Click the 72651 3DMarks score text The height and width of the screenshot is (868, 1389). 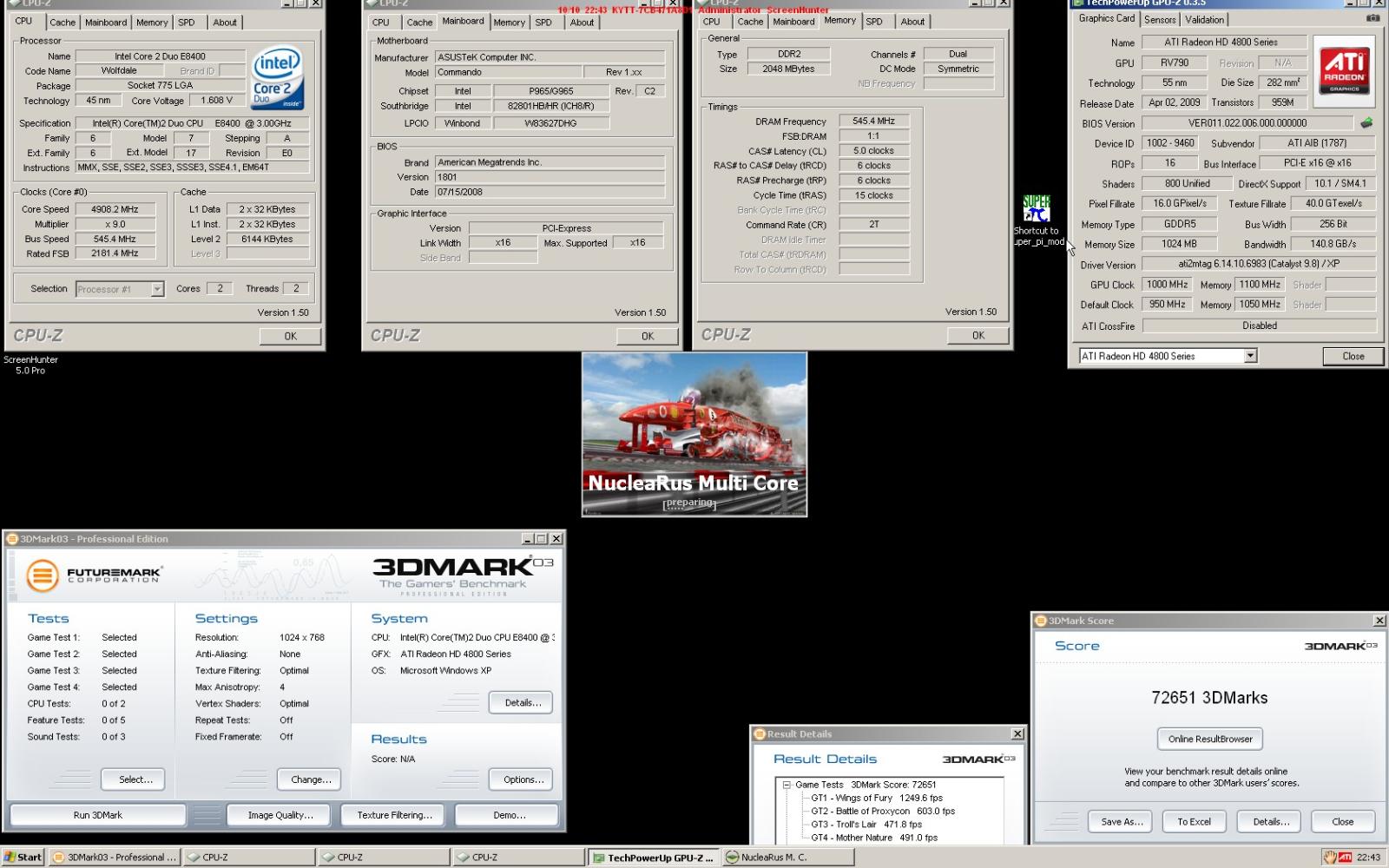click(1209, 698)
